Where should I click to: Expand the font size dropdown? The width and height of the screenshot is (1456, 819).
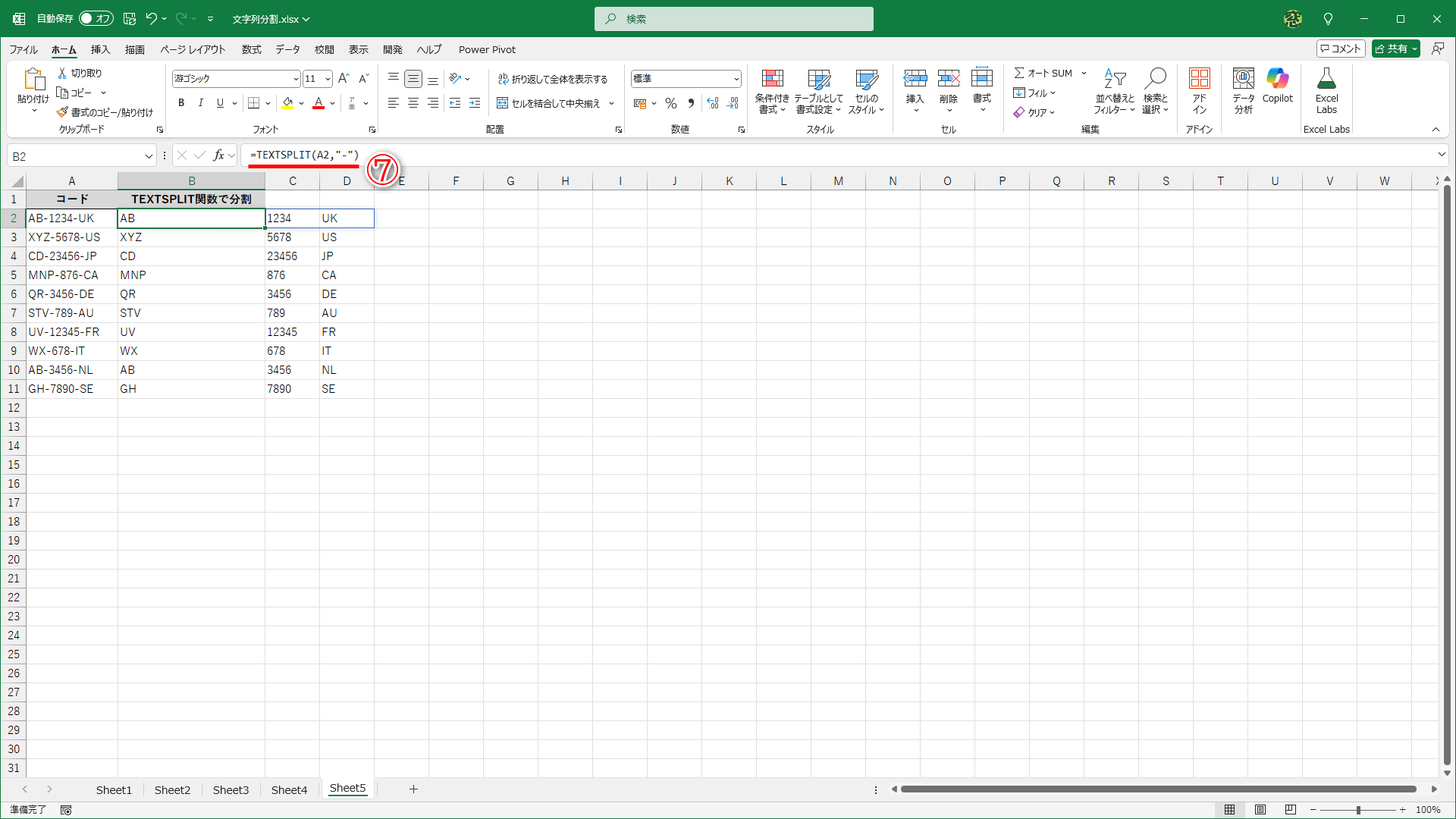coord(327,78)
